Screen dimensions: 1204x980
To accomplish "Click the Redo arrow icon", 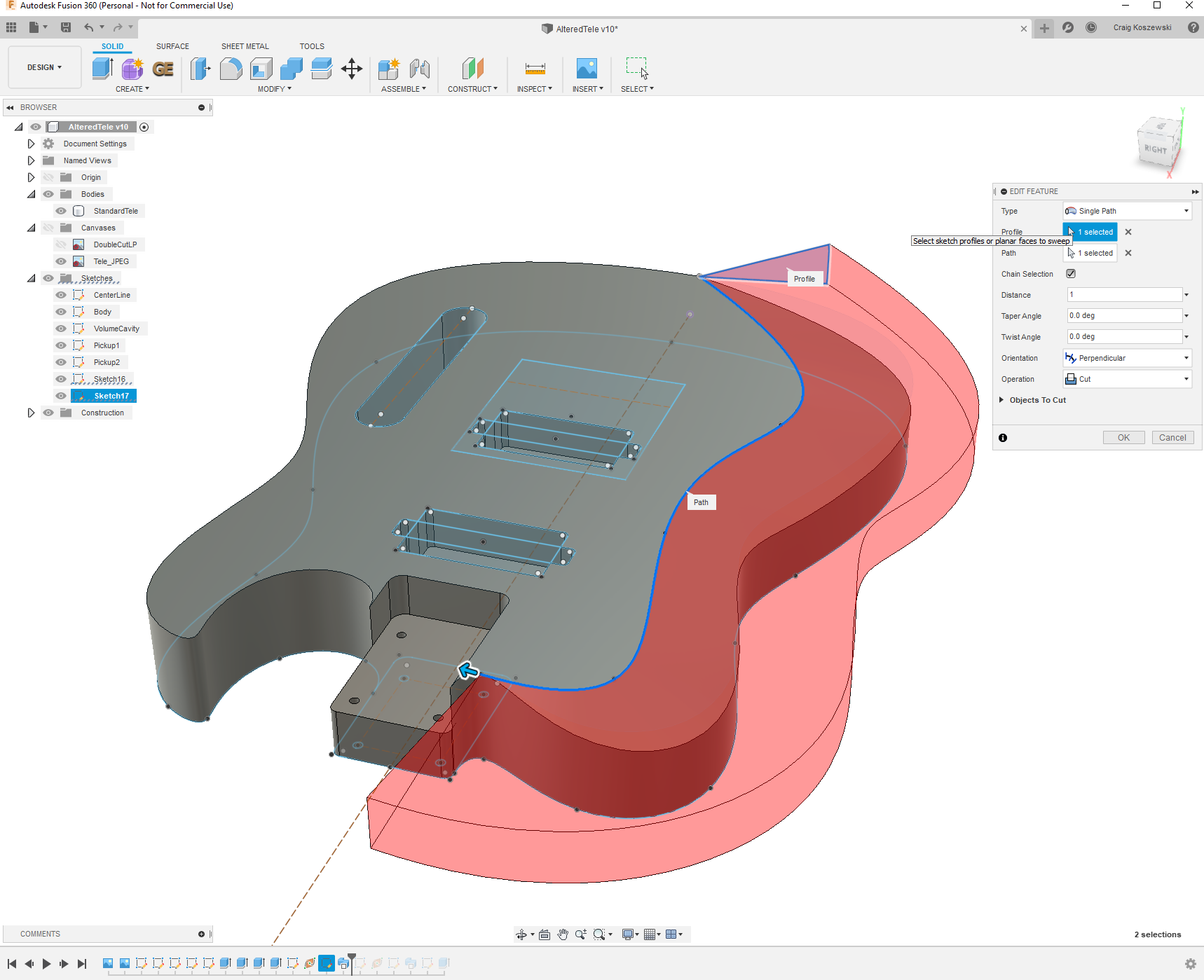I will (x=118, y=27).
